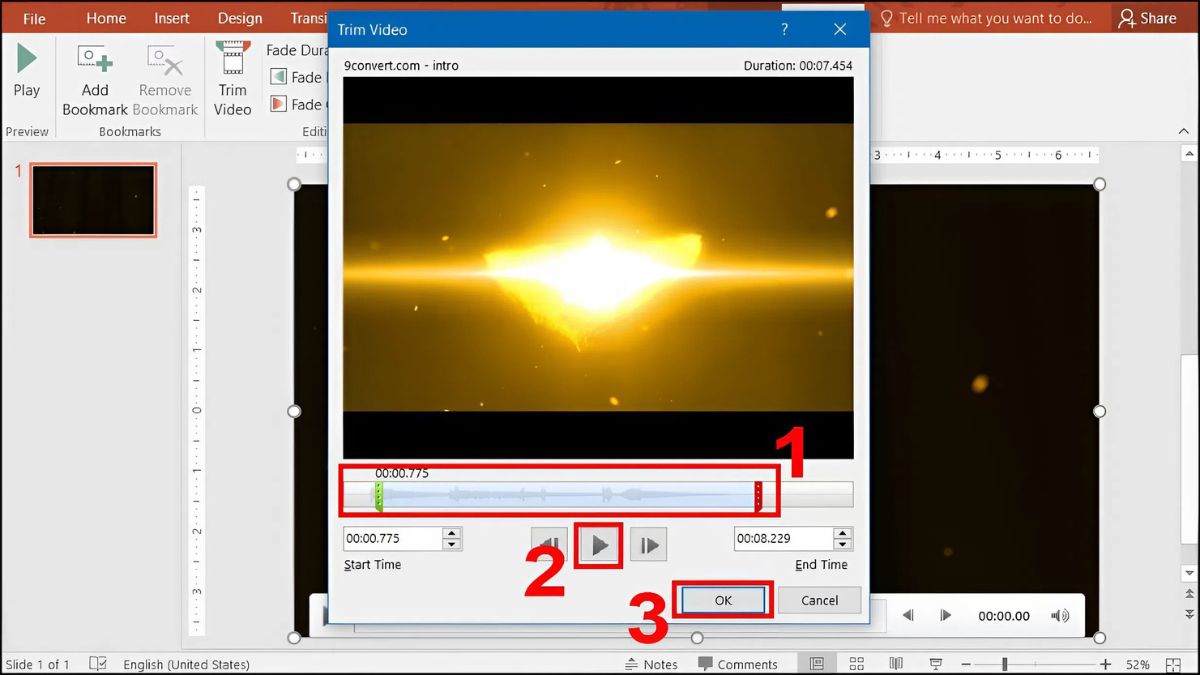Click the green start trim marker

click(379, 494)
